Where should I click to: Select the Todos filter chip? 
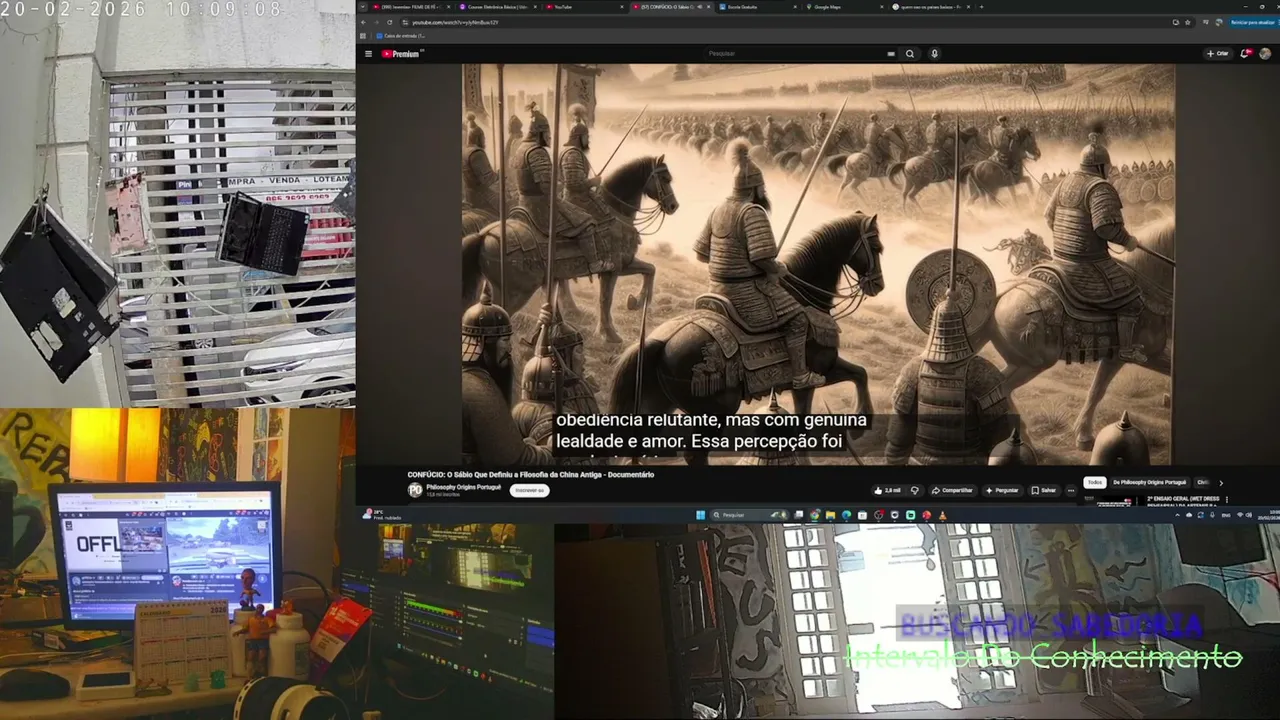[x=1095, y=482]
